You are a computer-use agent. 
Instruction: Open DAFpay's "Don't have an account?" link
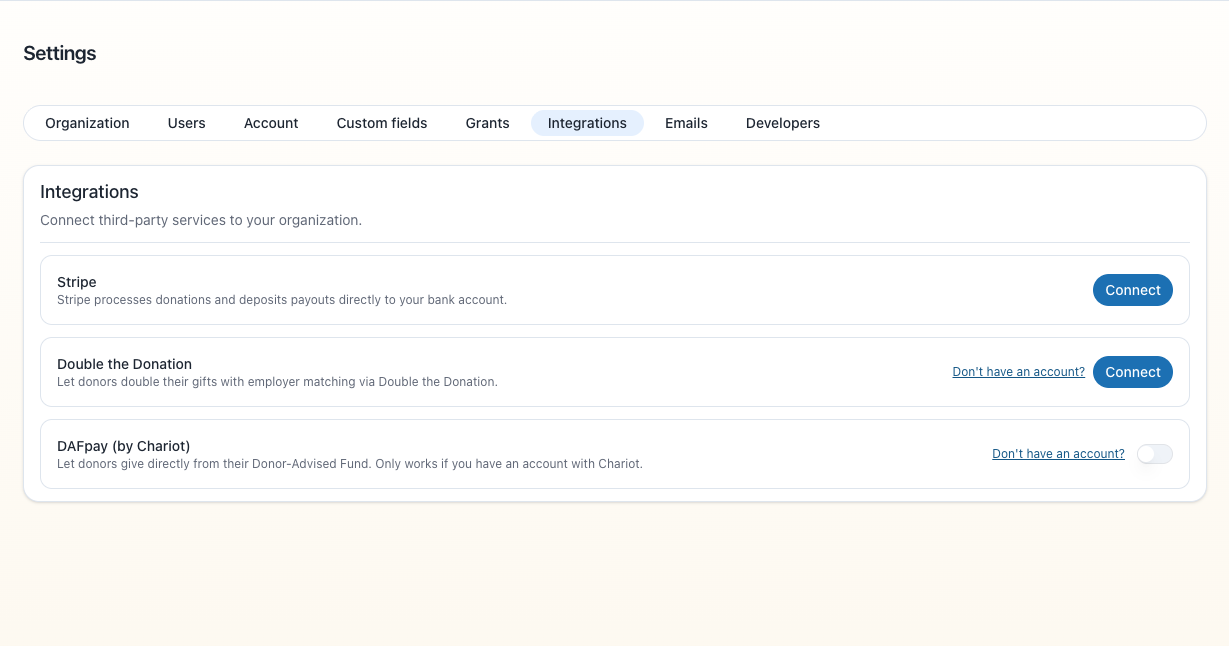(x=1058, y=454)
